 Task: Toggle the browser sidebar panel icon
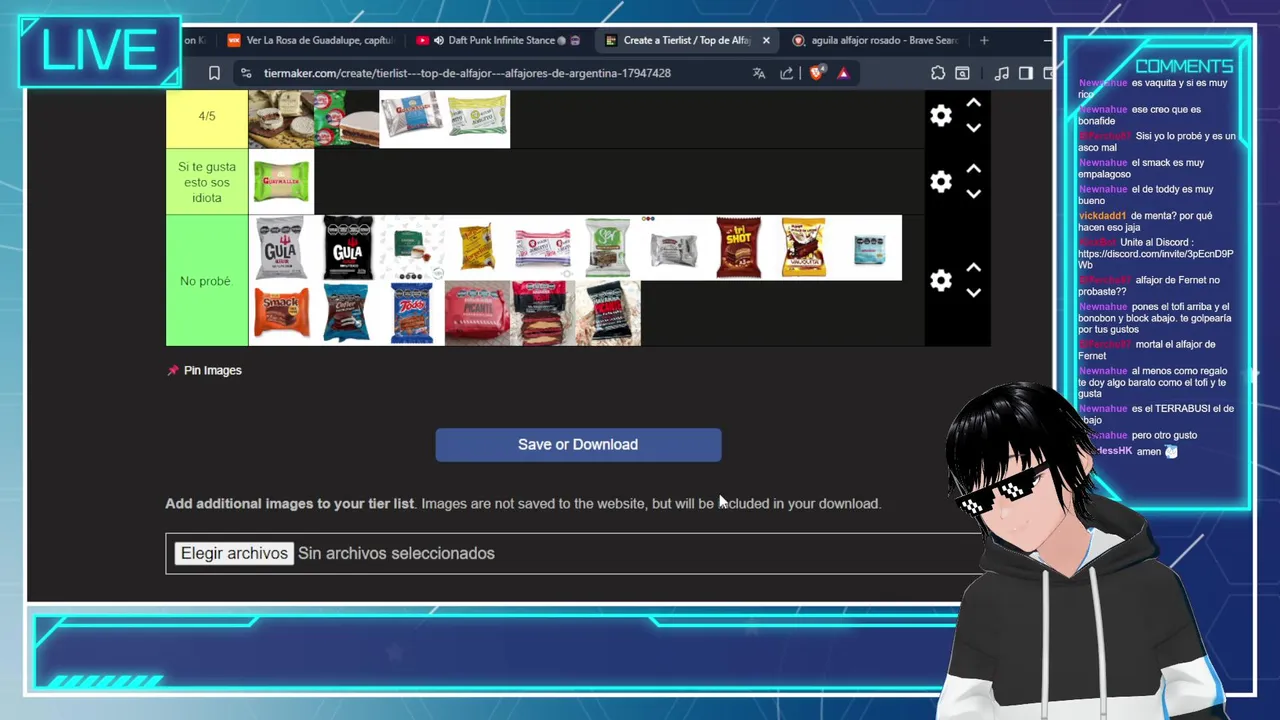click(x=1025, y=73)
